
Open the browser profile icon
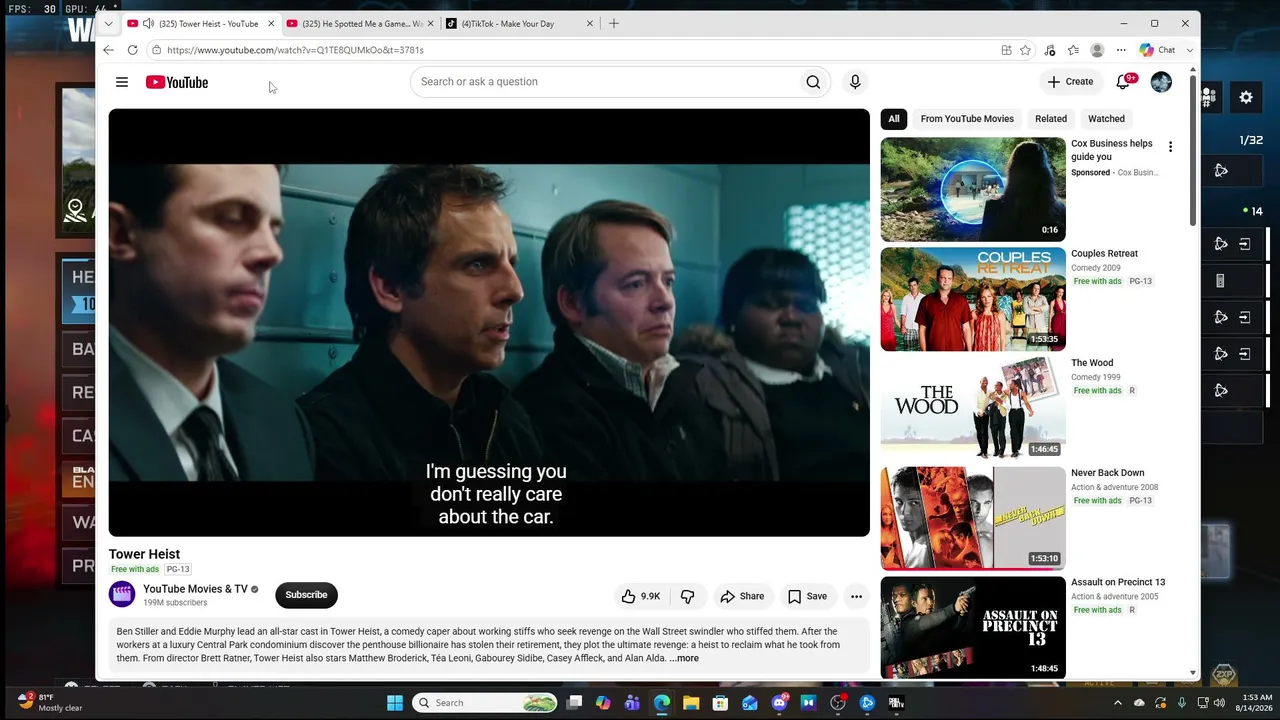click(1097, 50)
